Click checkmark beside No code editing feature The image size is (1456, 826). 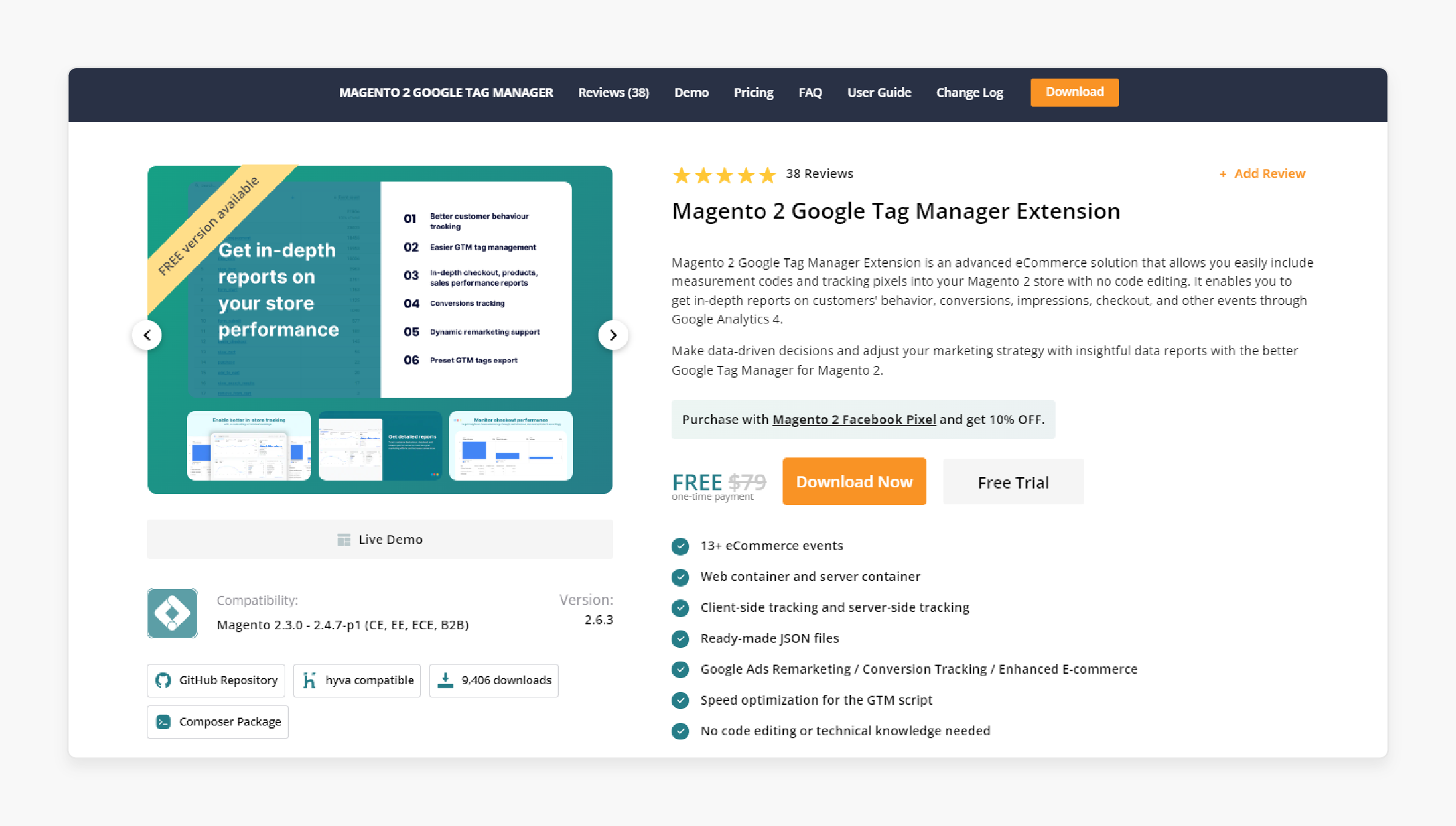[x=680, y=731]
